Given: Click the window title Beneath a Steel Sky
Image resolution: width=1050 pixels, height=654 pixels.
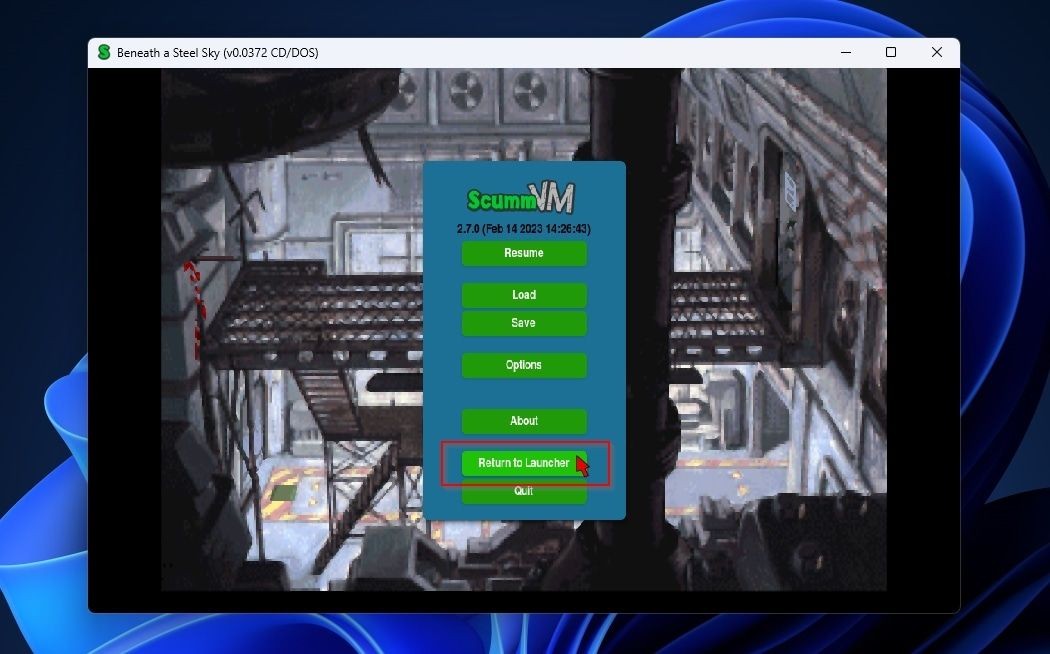Looking at the screenshot, I should (218, 53).
